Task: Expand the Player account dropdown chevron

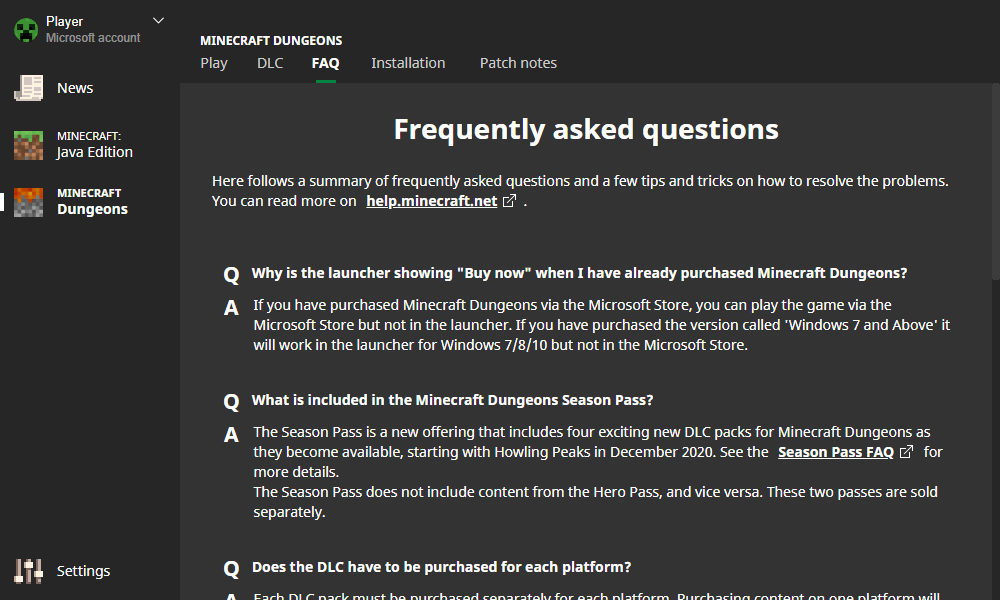Action: pyautogui.click(x=159, y=21)
